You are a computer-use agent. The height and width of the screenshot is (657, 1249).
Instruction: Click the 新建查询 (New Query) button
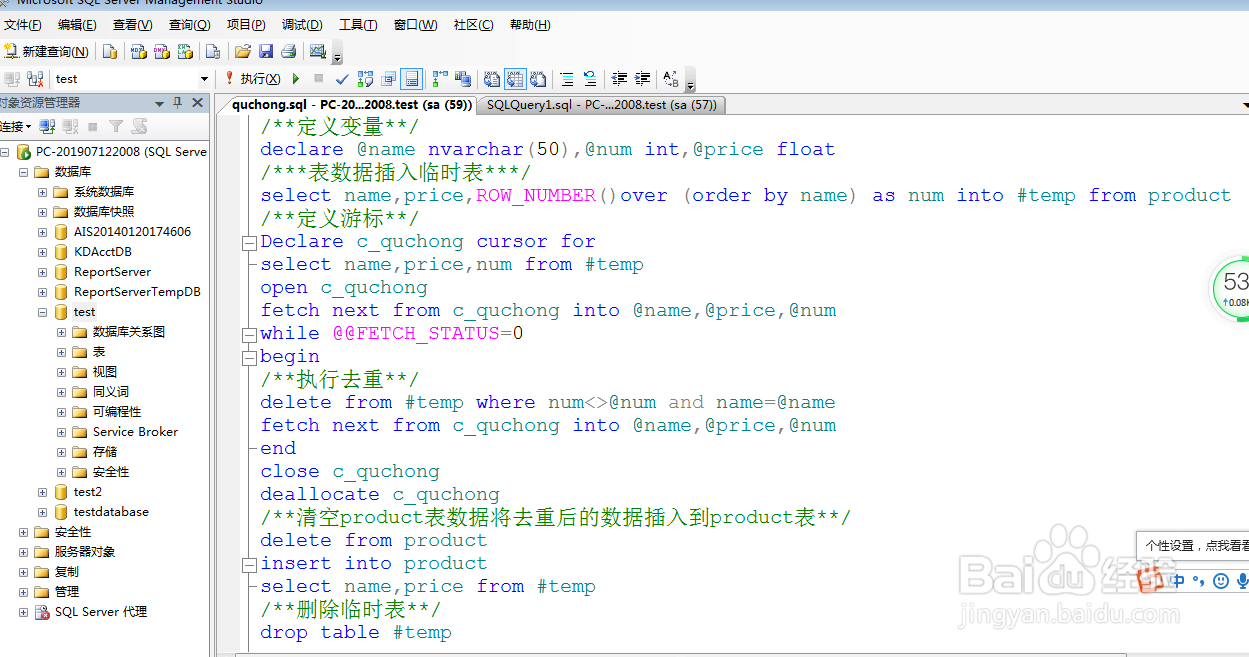click(46, 51)
